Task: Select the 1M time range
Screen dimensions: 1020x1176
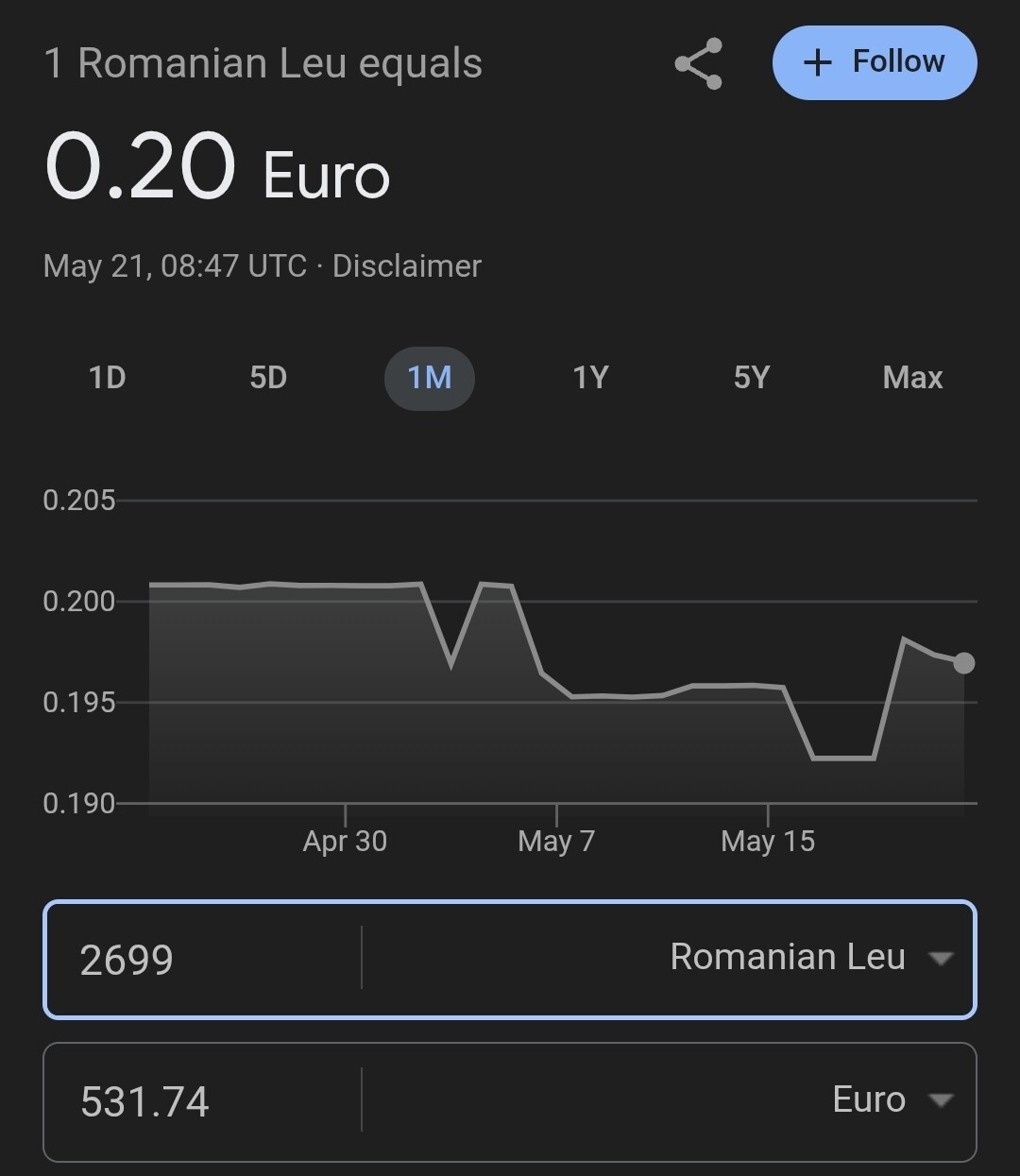Action: point(430,378)
